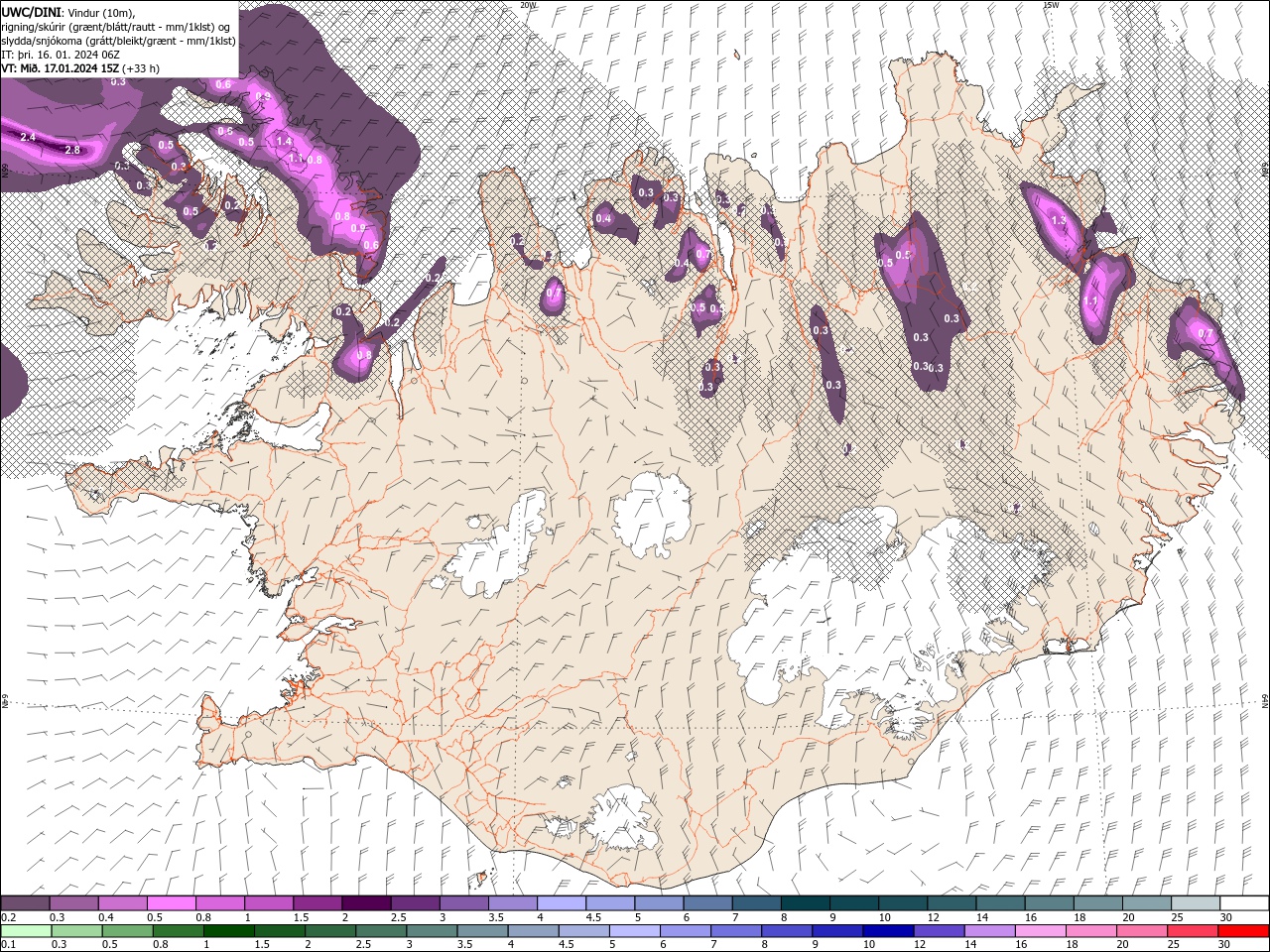Viewport: 1270px width, 952px height.
Task: Select the snow legend swatch starting at 0.8
Action: [x=220, y=903]
